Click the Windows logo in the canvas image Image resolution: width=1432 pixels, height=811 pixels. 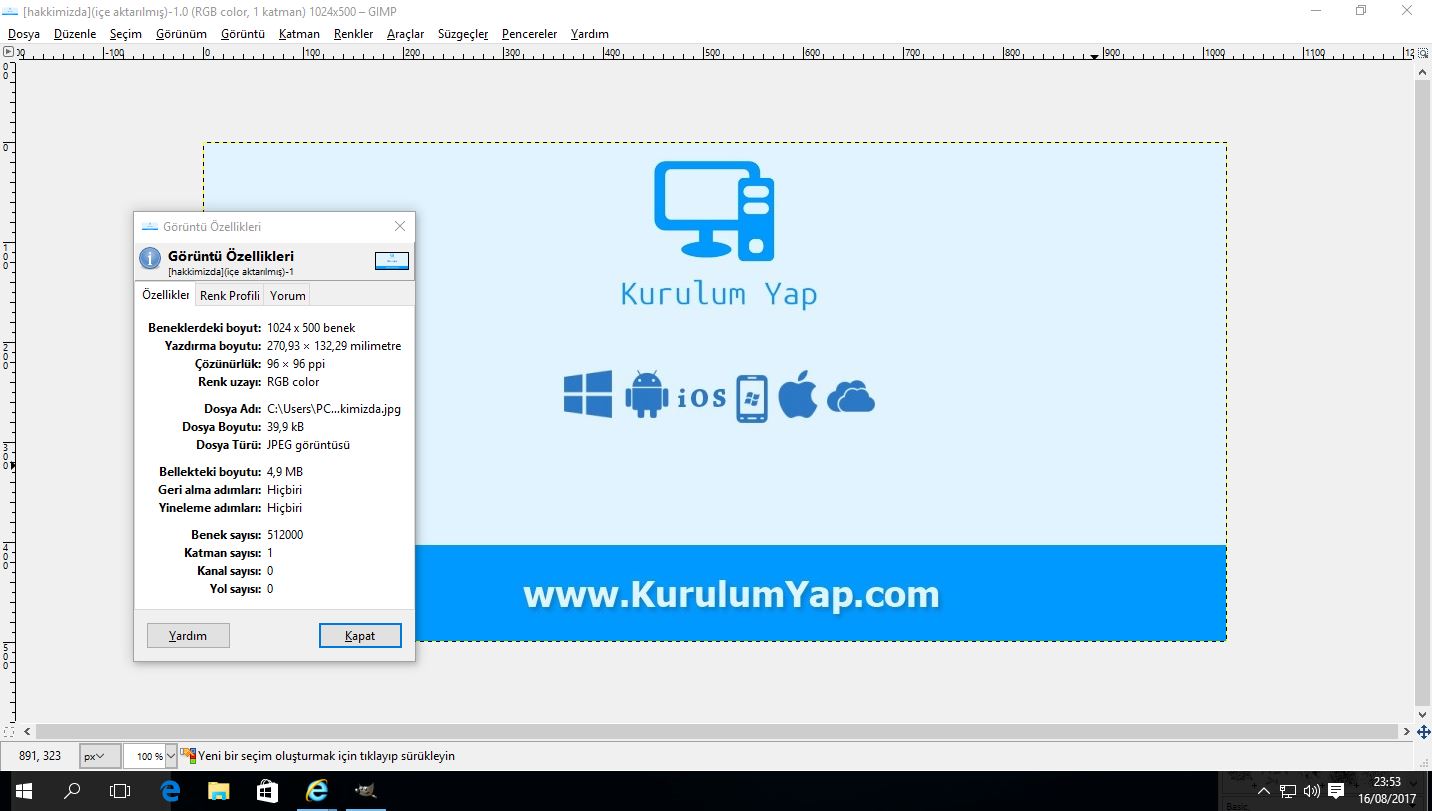point(588,395)
